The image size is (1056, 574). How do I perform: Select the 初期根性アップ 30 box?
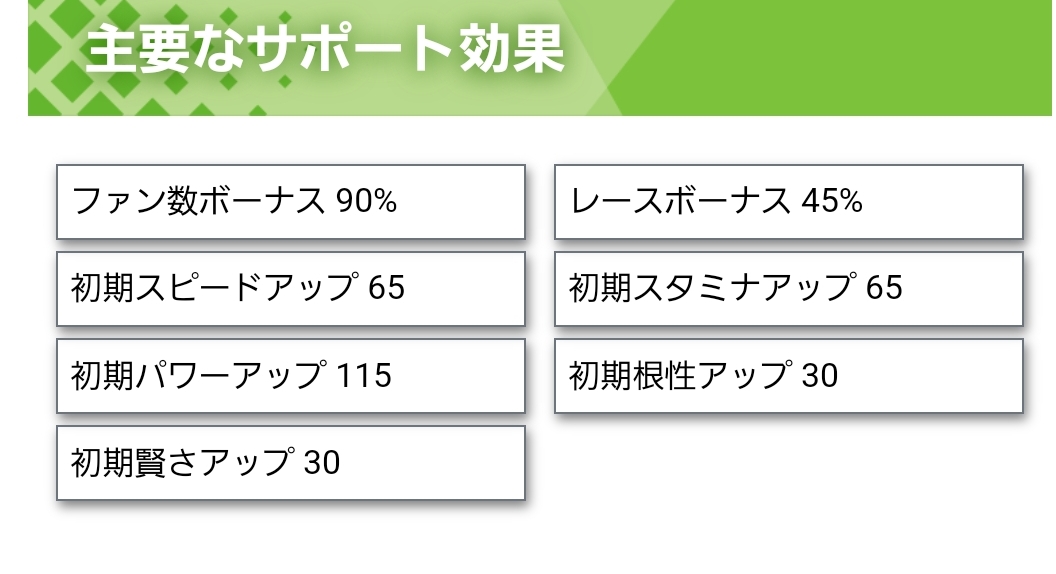tap(788, 376)
